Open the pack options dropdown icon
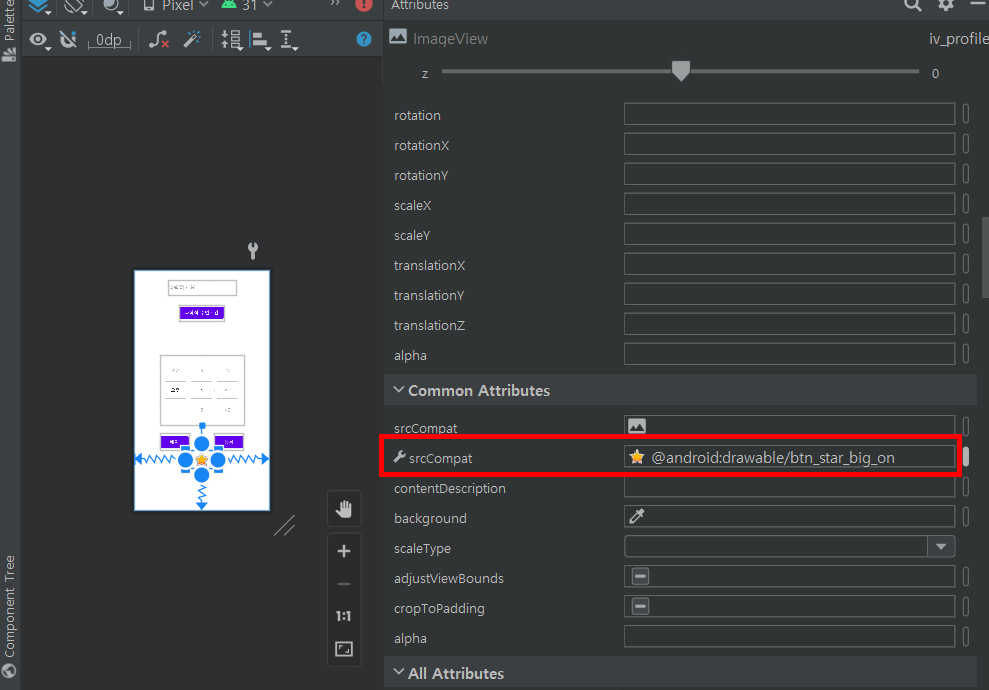 [x=231, y=40]
